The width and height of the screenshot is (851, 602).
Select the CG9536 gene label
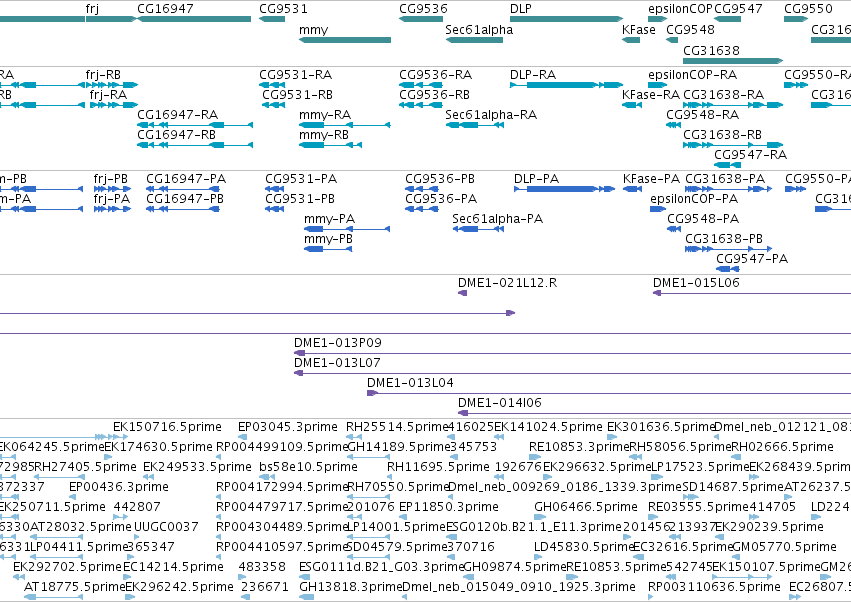[x=423, y=9]
